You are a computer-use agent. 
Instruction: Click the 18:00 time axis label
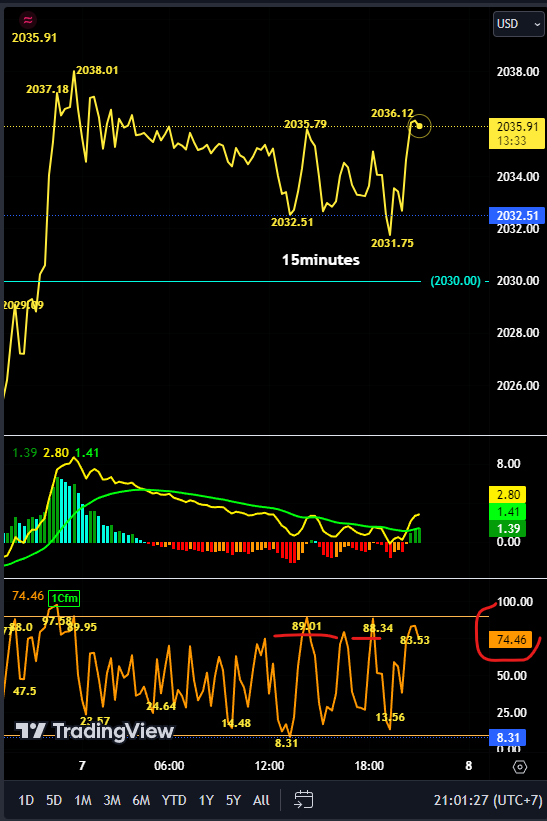(x=369, y=766)
